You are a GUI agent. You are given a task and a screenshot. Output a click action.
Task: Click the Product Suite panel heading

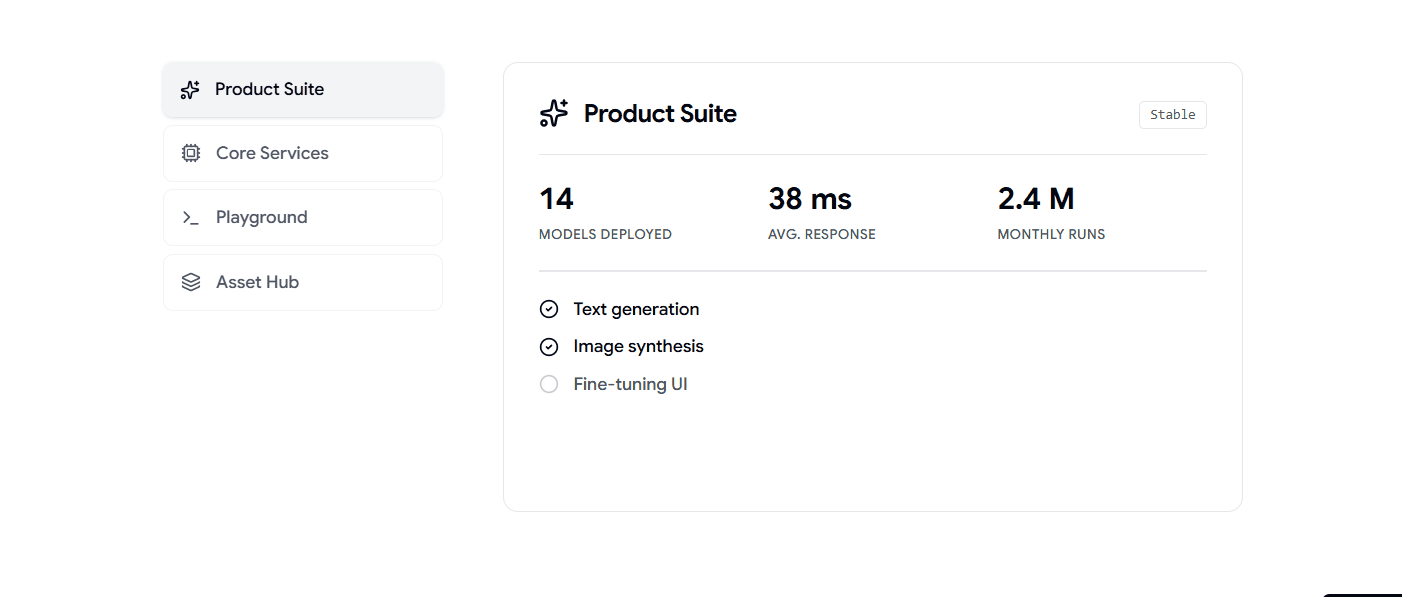(660, 114)
